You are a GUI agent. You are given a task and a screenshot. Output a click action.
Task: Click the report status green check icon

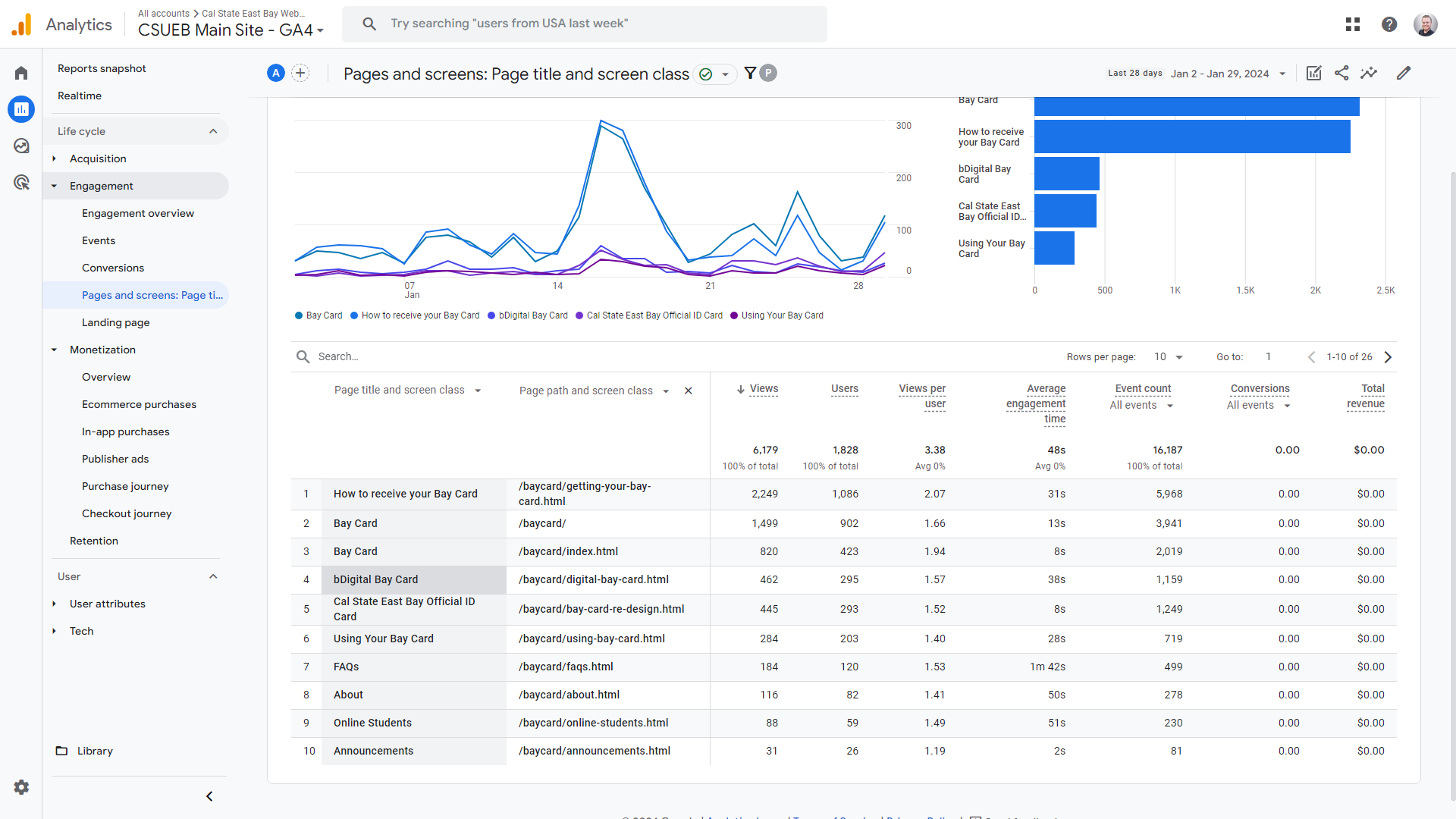(x=706, y=74)
